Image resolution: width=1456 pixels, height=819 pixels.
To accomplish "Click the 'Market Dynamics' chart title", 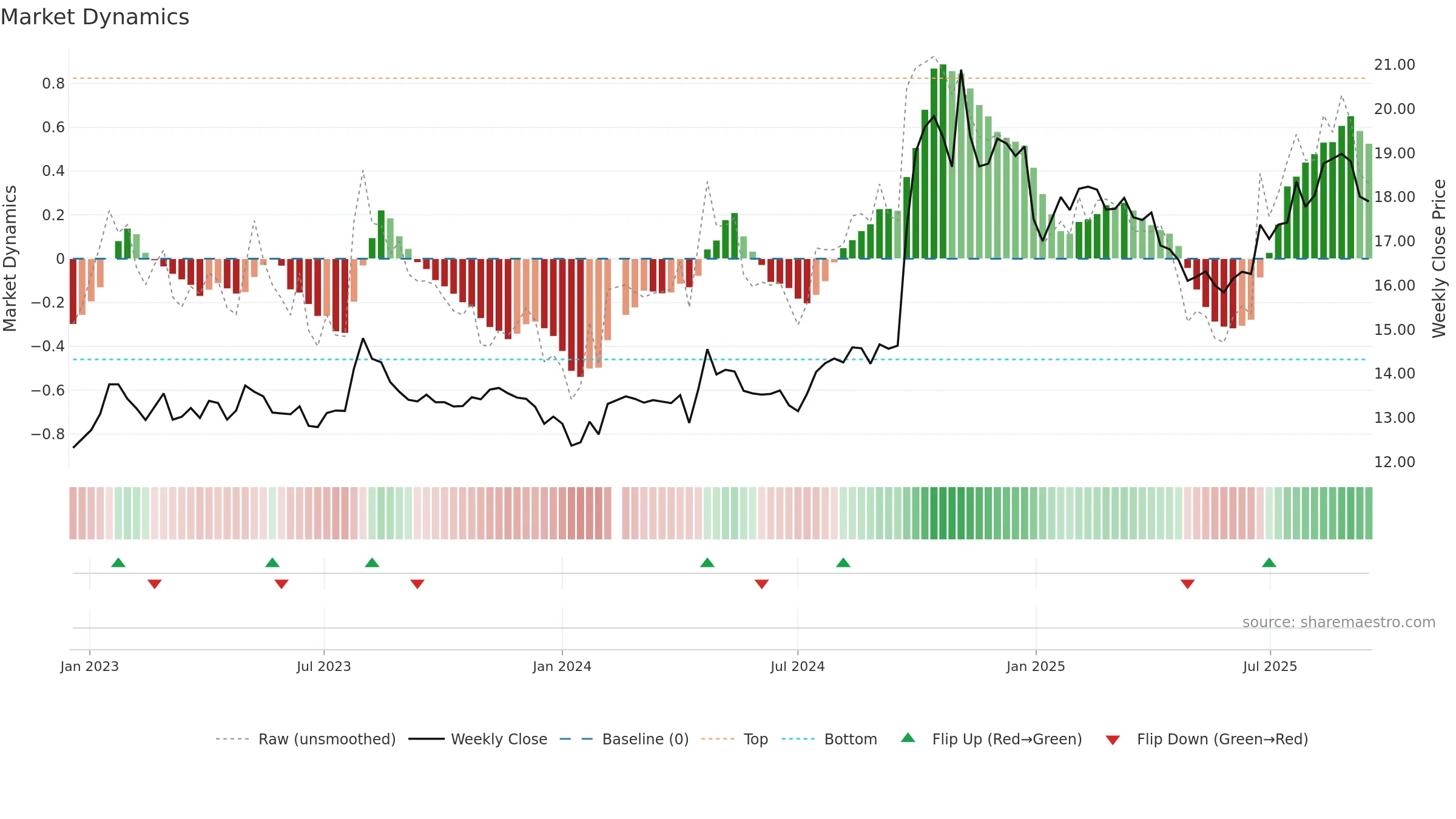I will click(x=95, y=17).
